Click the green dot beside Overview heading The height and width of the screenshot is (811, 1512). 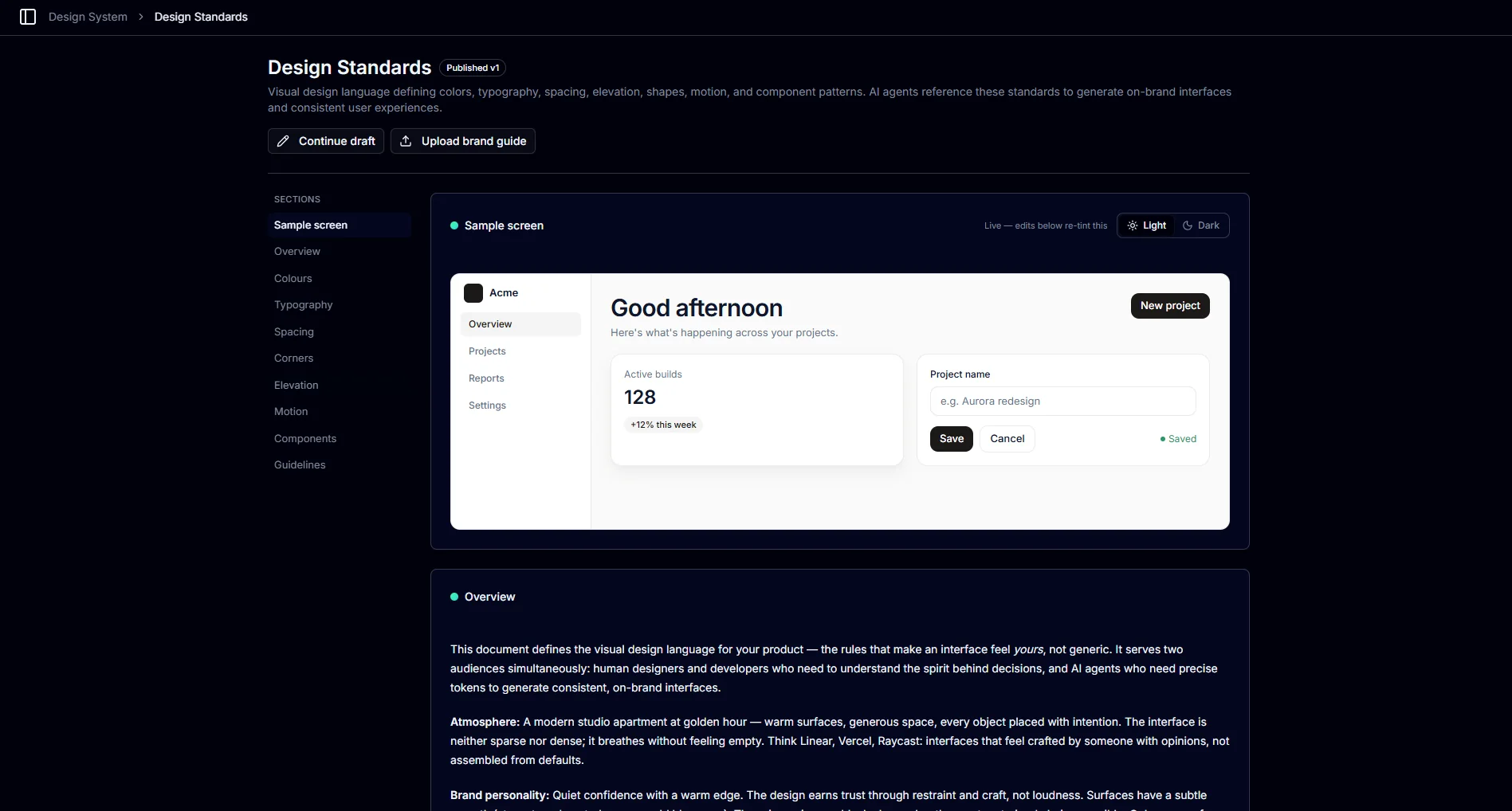[x=454, y=597]
